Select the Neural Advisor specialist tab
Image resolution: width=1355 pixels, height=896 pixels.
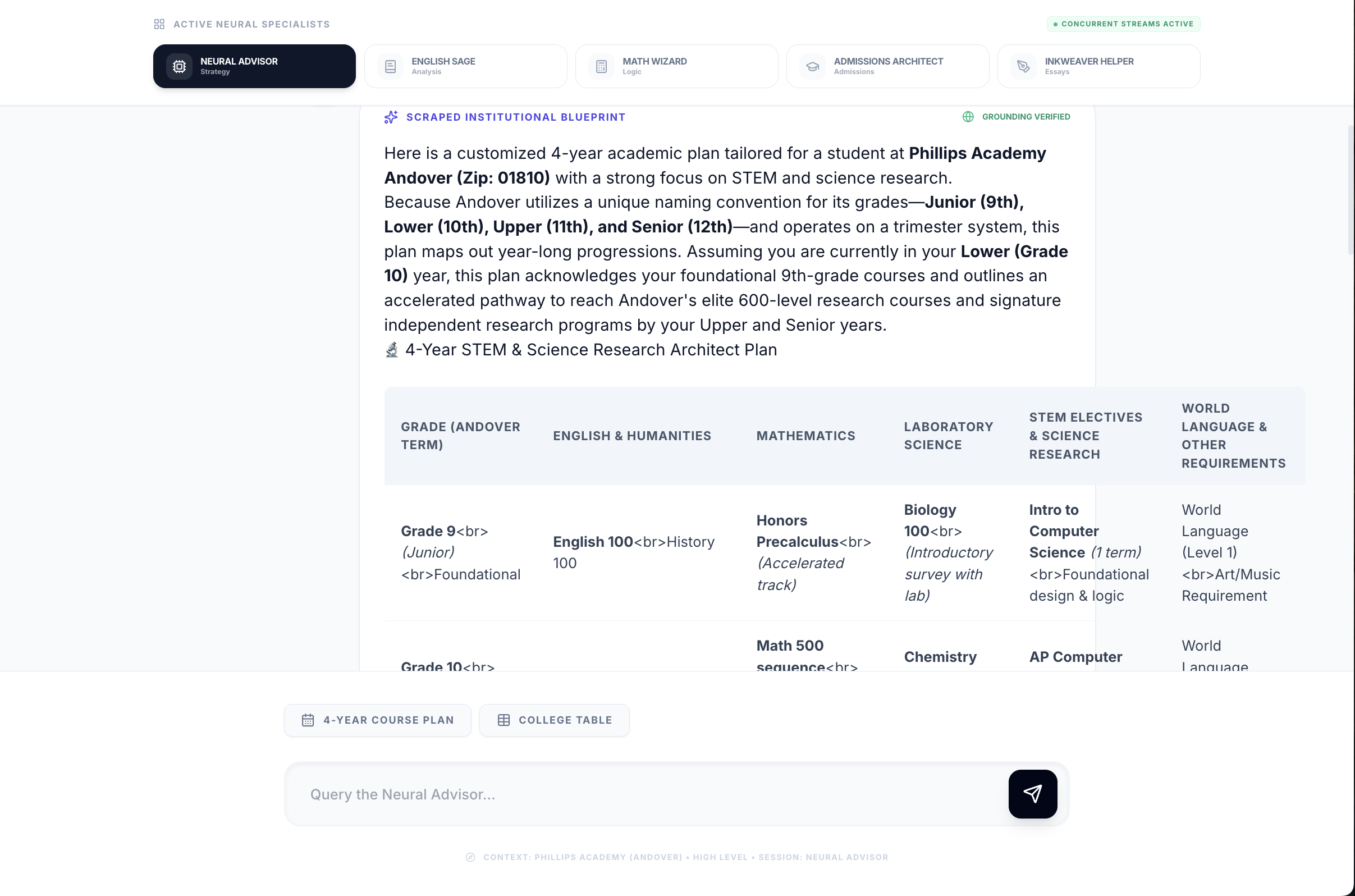[x=254, y=66]
